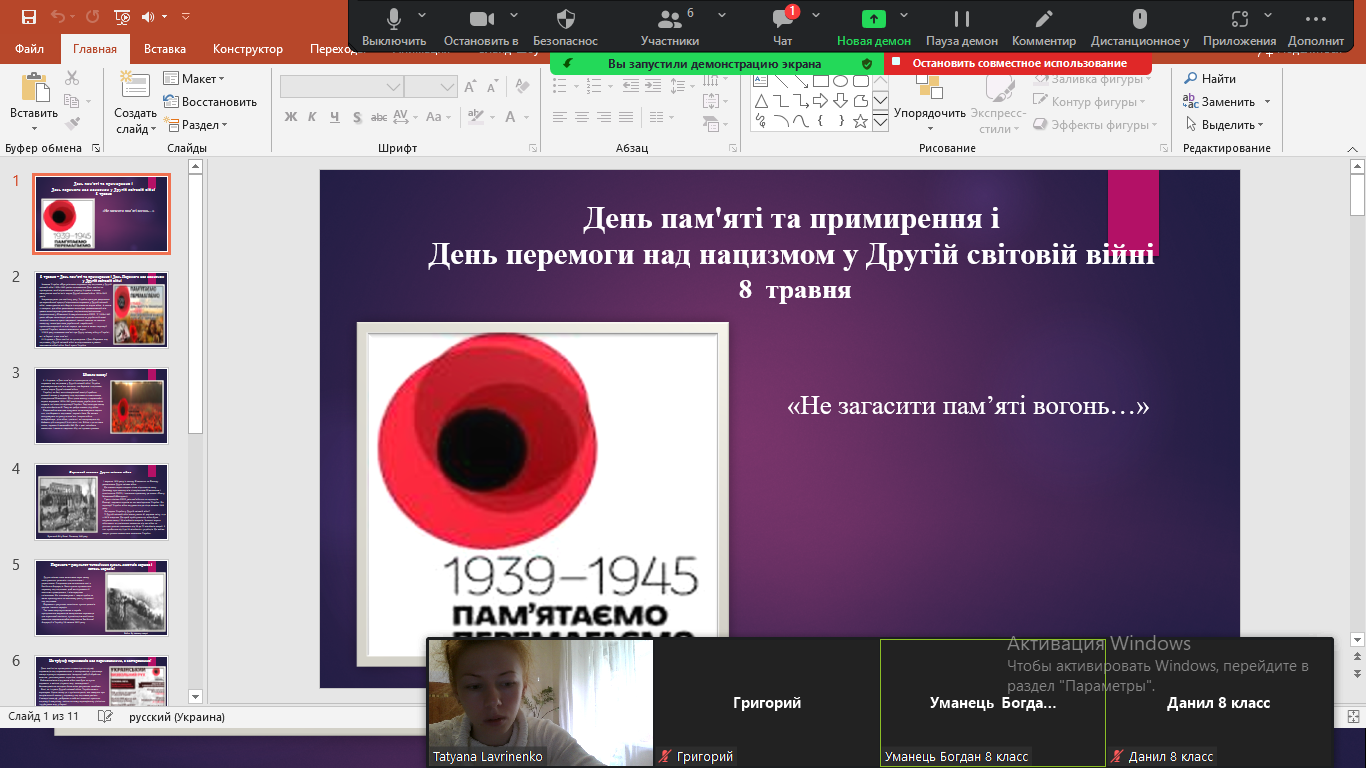Click Remote Control mouse icon (Дистанционное)
Viewport: 1366px width, 768px height.
tap(1139, 19)
